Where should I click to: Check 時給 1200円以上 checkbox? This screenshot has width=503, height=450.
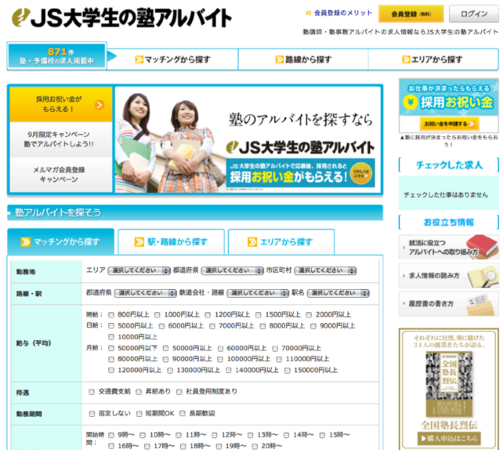(x=208, y=315)
